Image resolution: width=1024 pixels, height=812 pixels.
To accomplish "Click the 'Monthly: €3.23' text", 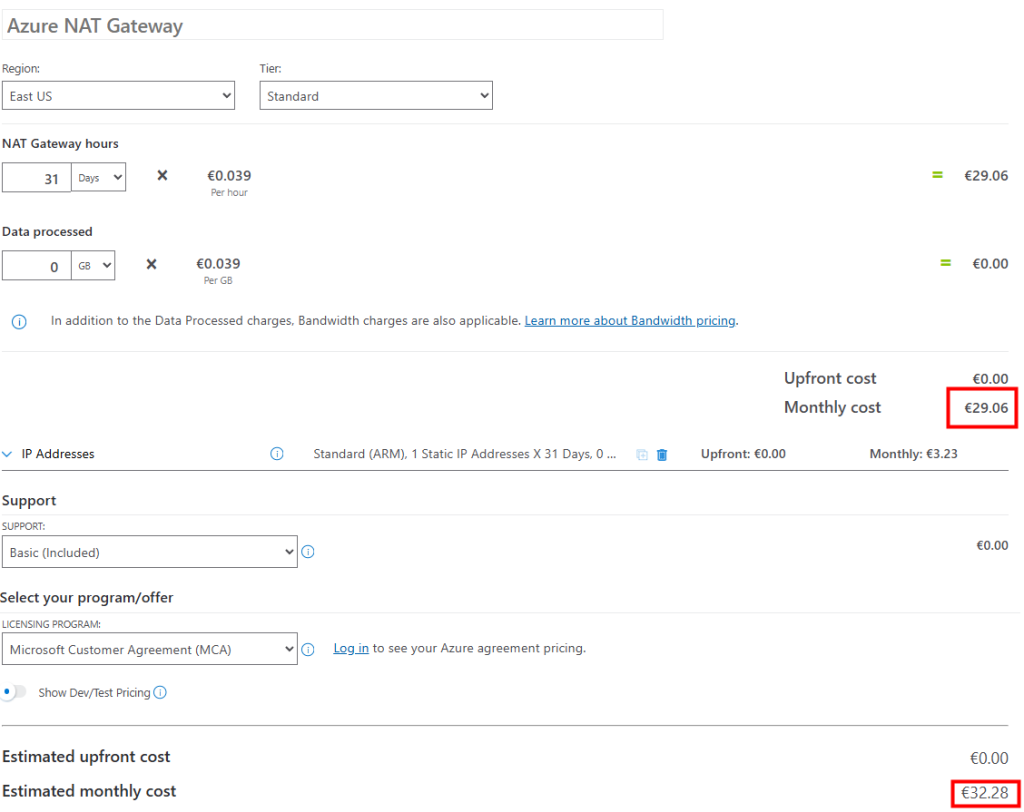I will tap(913, 454).
